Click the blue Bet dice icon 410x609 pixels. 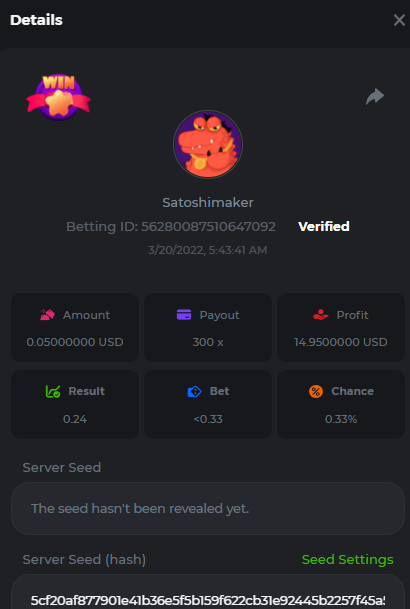pyautogui.click(x=194, y=391)
